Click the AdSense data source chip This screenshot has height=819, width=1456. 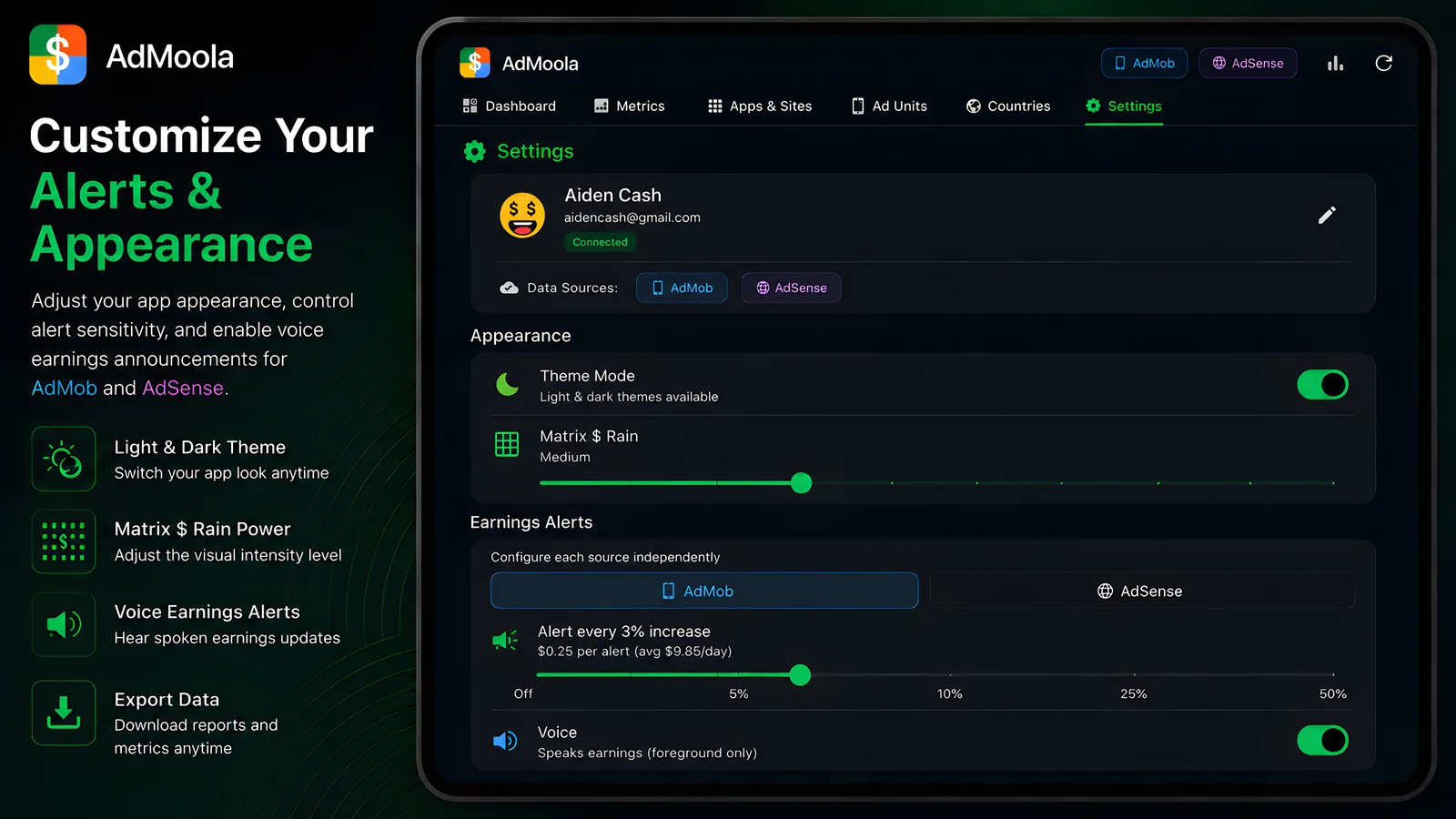pyautogui.click(x=791, y=288)
